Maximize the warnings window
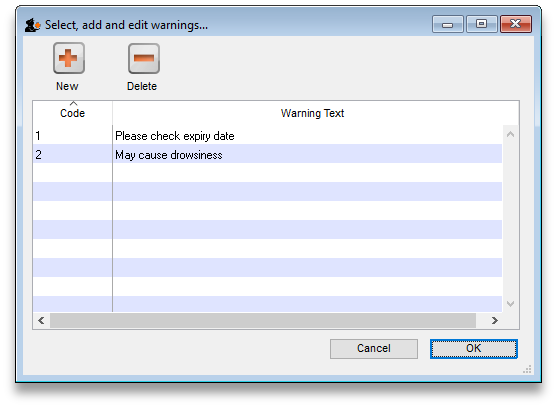This screenshot has width=557, height=408. tap(481, 24)
